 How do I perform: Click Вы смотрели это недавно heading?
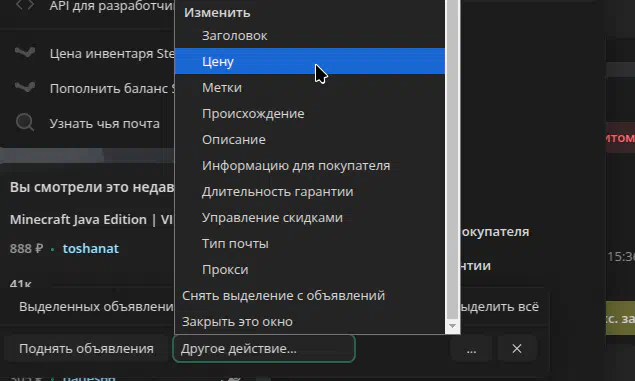tap(92, 187)
